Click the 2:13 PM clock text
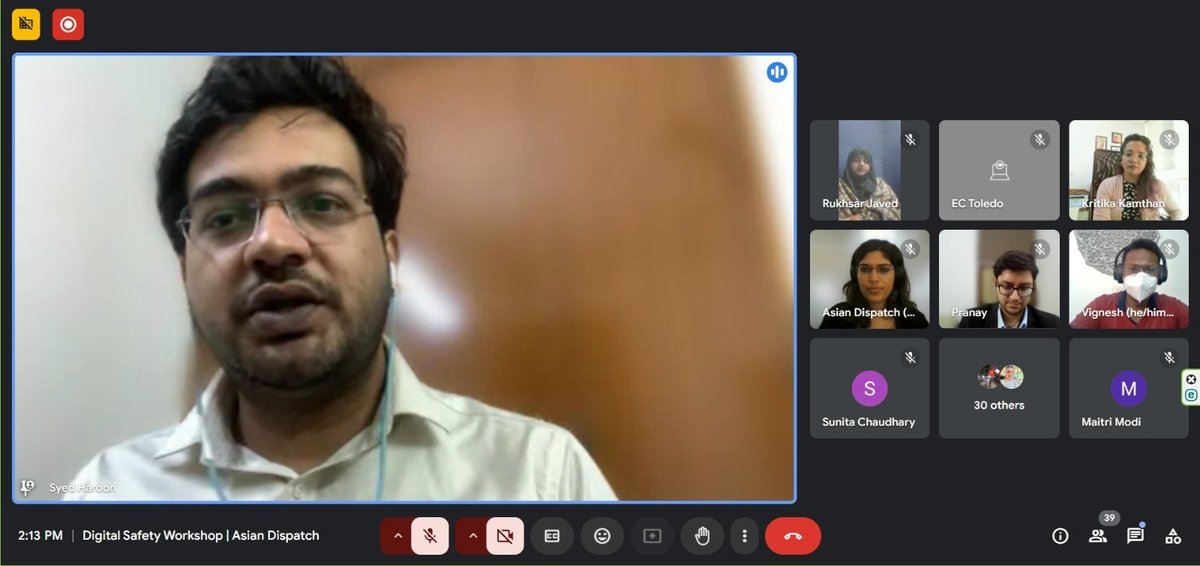This screenshot has height=566, width=1200. (x=40, y=536)
